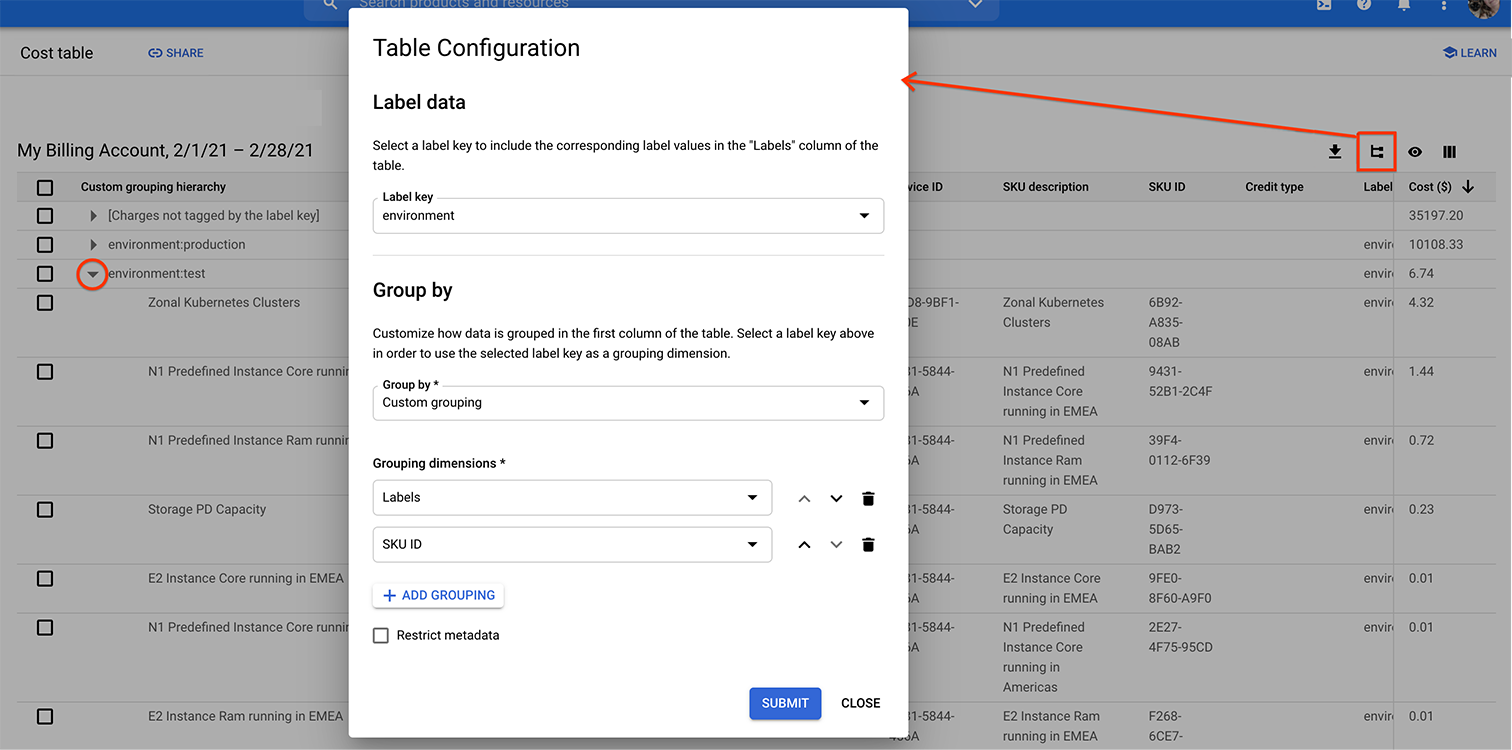
Task: Open the table configuration hierarchy icon
Action: (x=1376, y=152)
